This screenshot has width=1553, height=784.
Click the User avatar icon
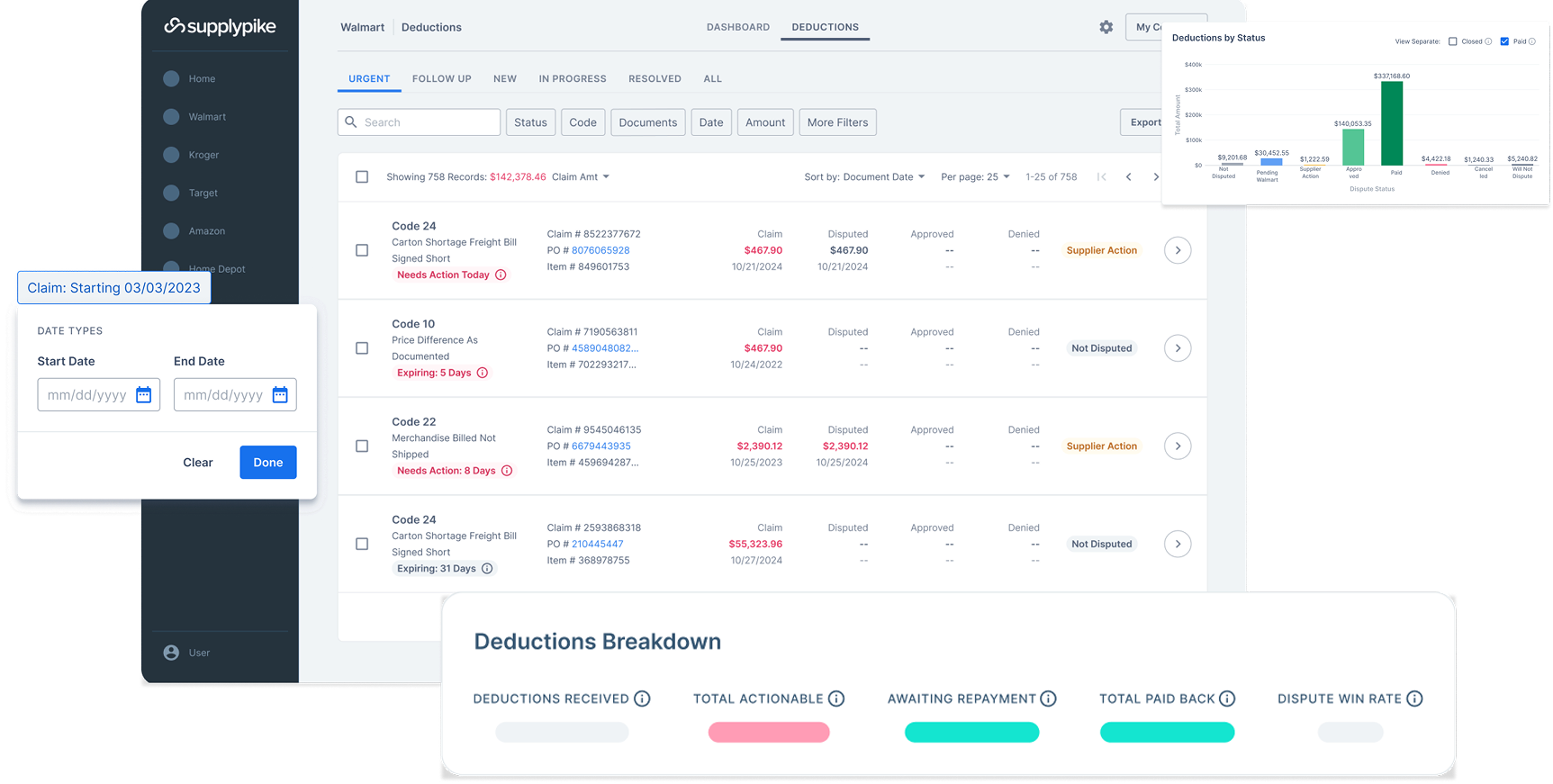[171, 653]
